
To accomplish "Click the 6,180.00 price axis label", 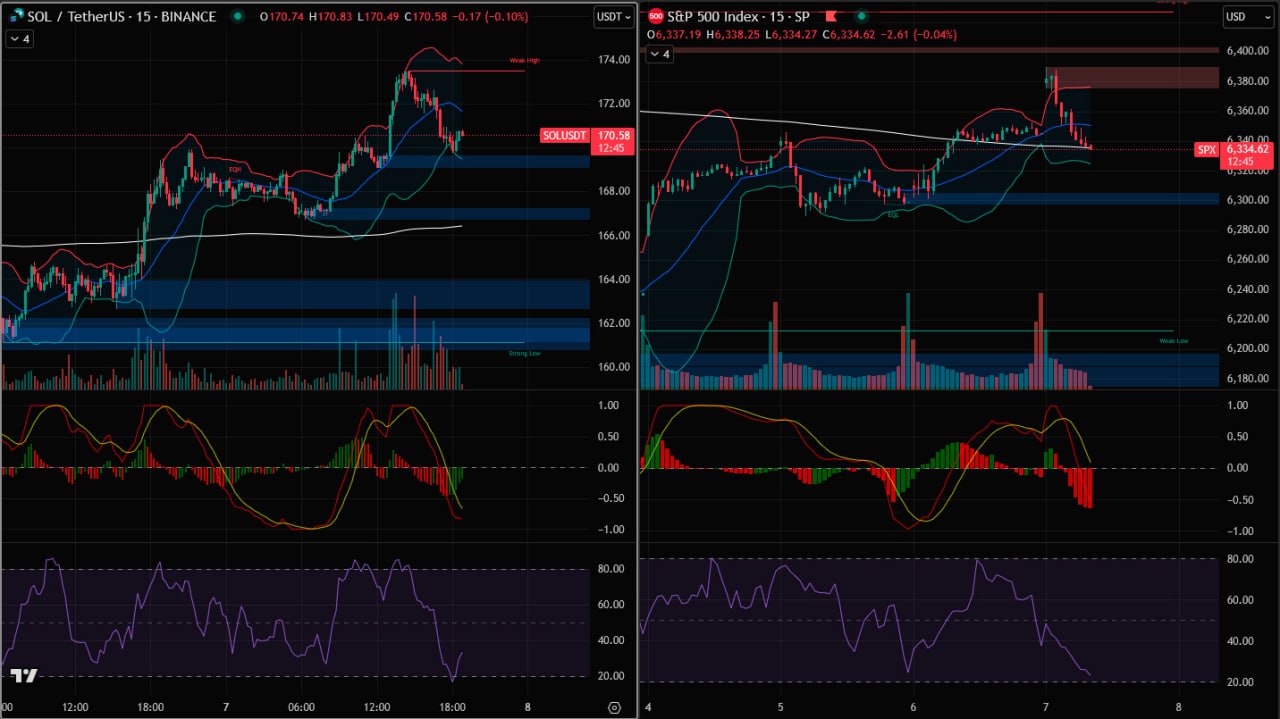I will coord(1248,379).
